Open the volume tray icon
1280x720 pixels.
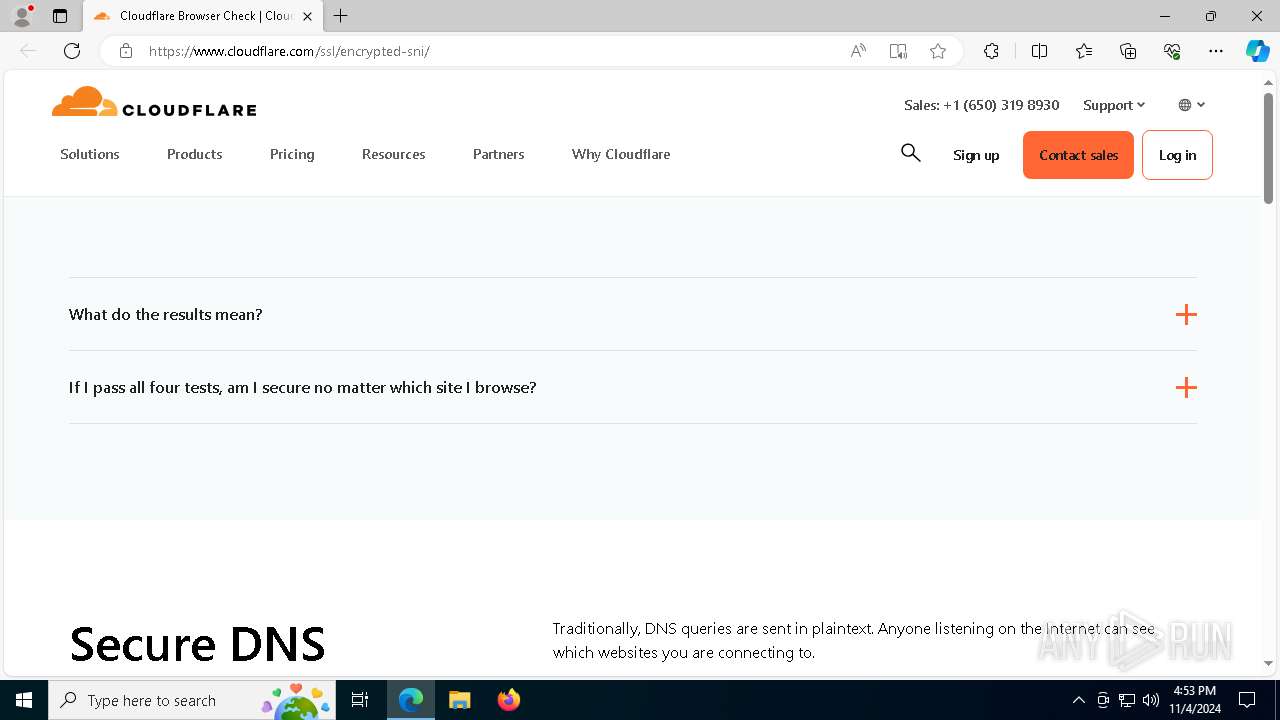tap(1151, 700)
